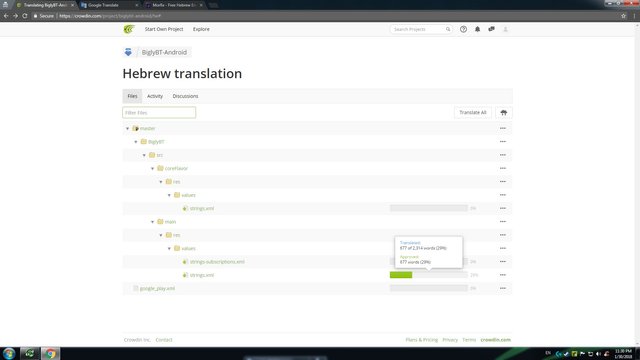Open the more options dots for master row
Screen dimensions: 640x360
tap(503, 128)
